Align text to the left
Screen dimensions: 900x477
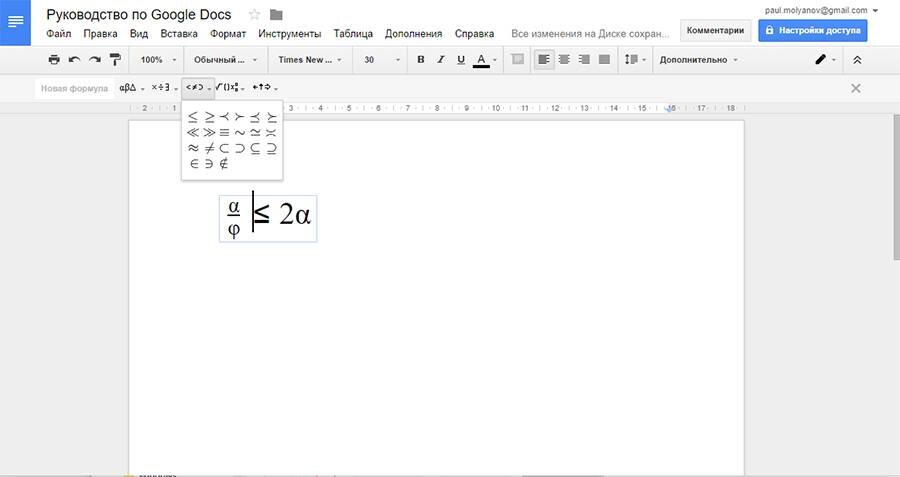(544, 59)
